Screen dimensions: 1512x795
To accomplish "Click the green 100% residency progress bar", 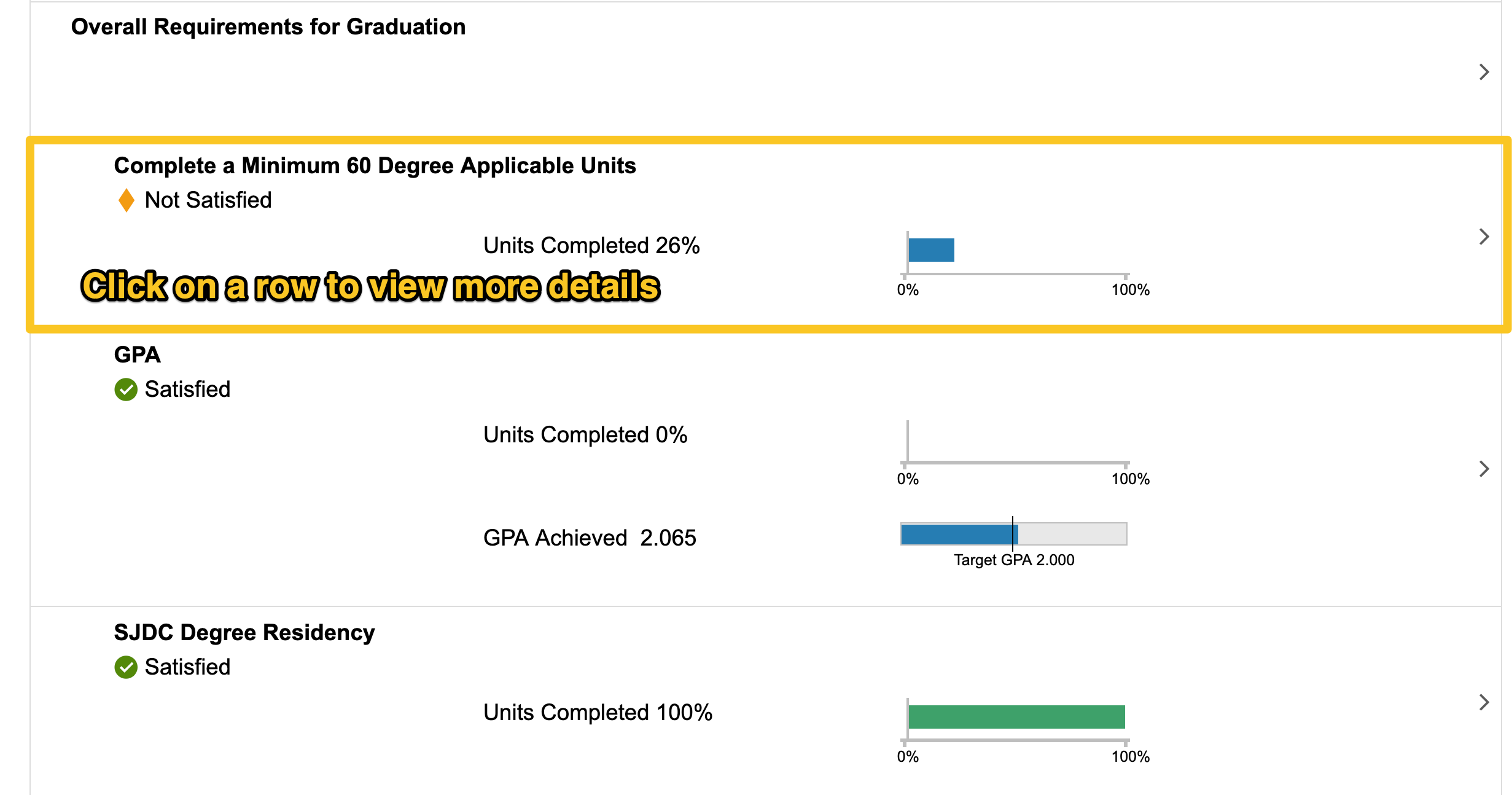I will tap(1016, 717).
